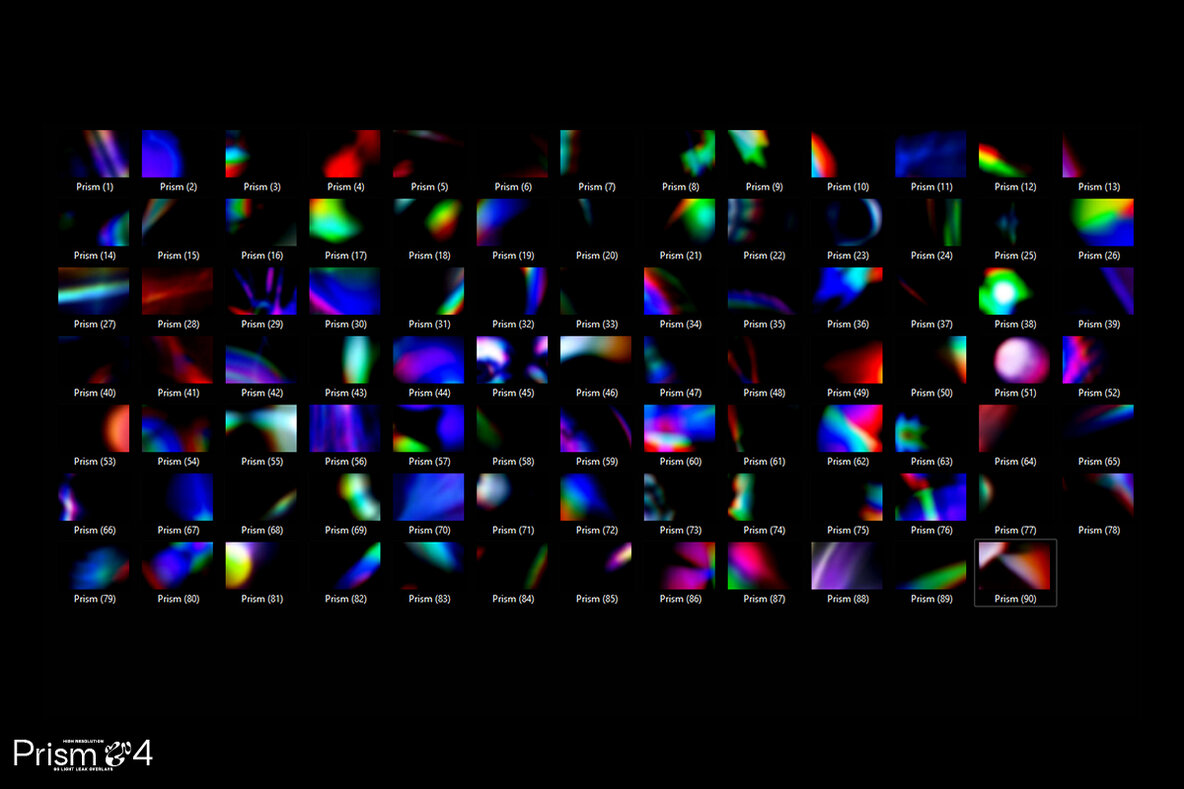Select the Prism (4) red flare thumbnail
The height and width of the screenshot is (789, 1184).
point(345,155)
